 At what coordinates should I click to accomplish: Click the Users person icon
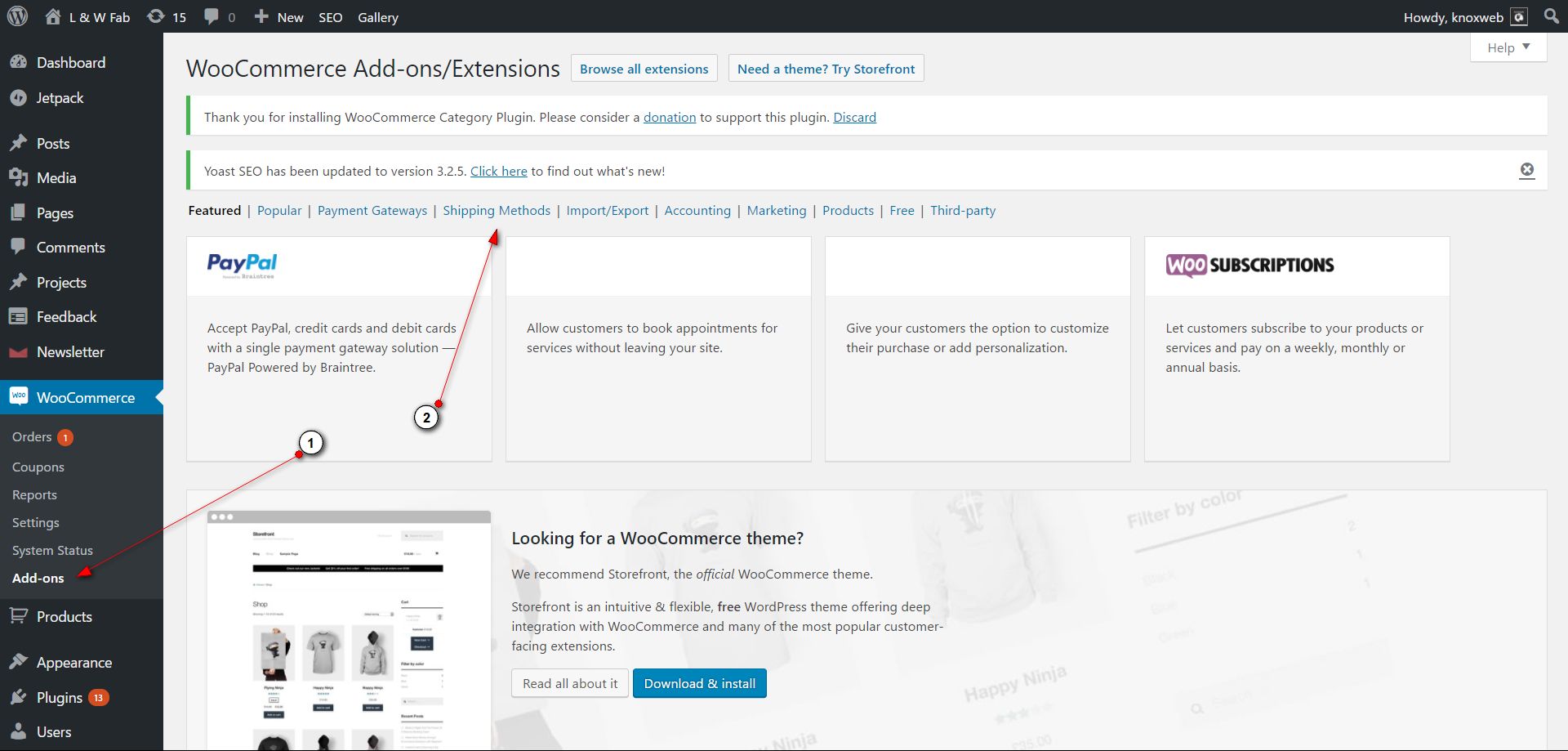(19, 731)
